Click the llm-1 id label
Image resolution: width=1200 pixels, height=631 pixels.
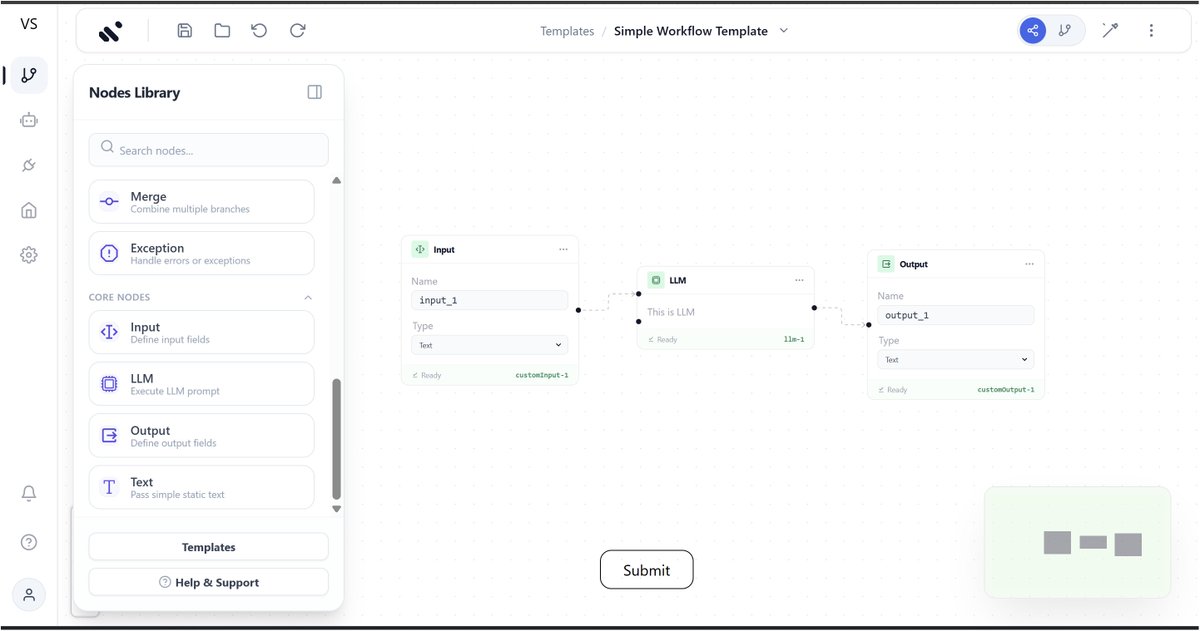coord(795,340)
